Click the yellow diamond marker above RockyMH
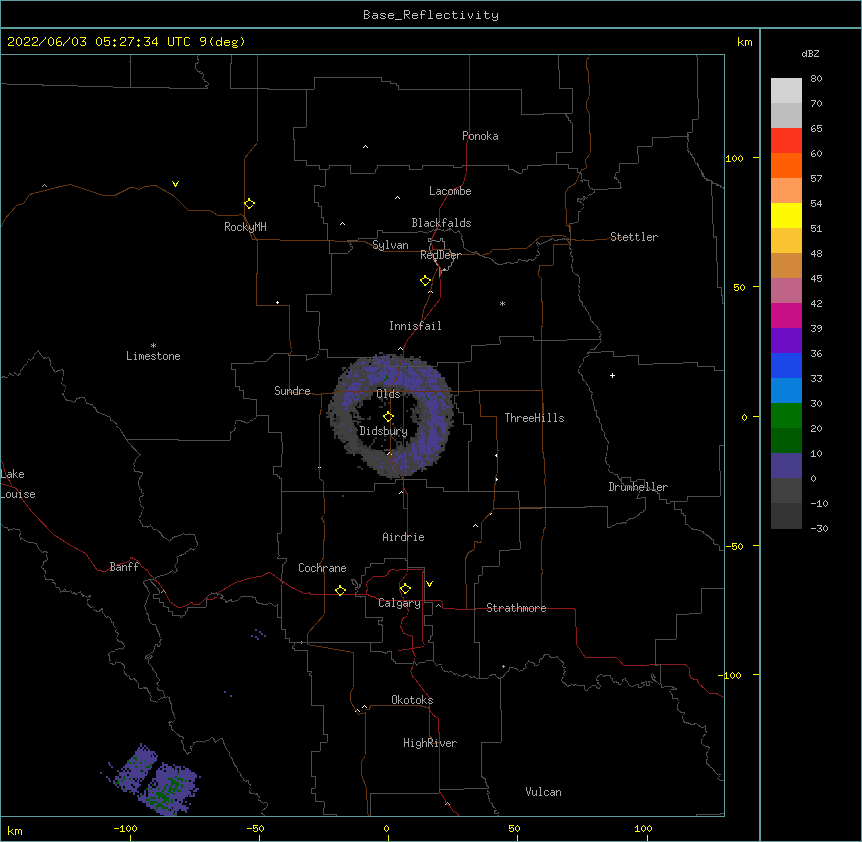 click(249, 203)
